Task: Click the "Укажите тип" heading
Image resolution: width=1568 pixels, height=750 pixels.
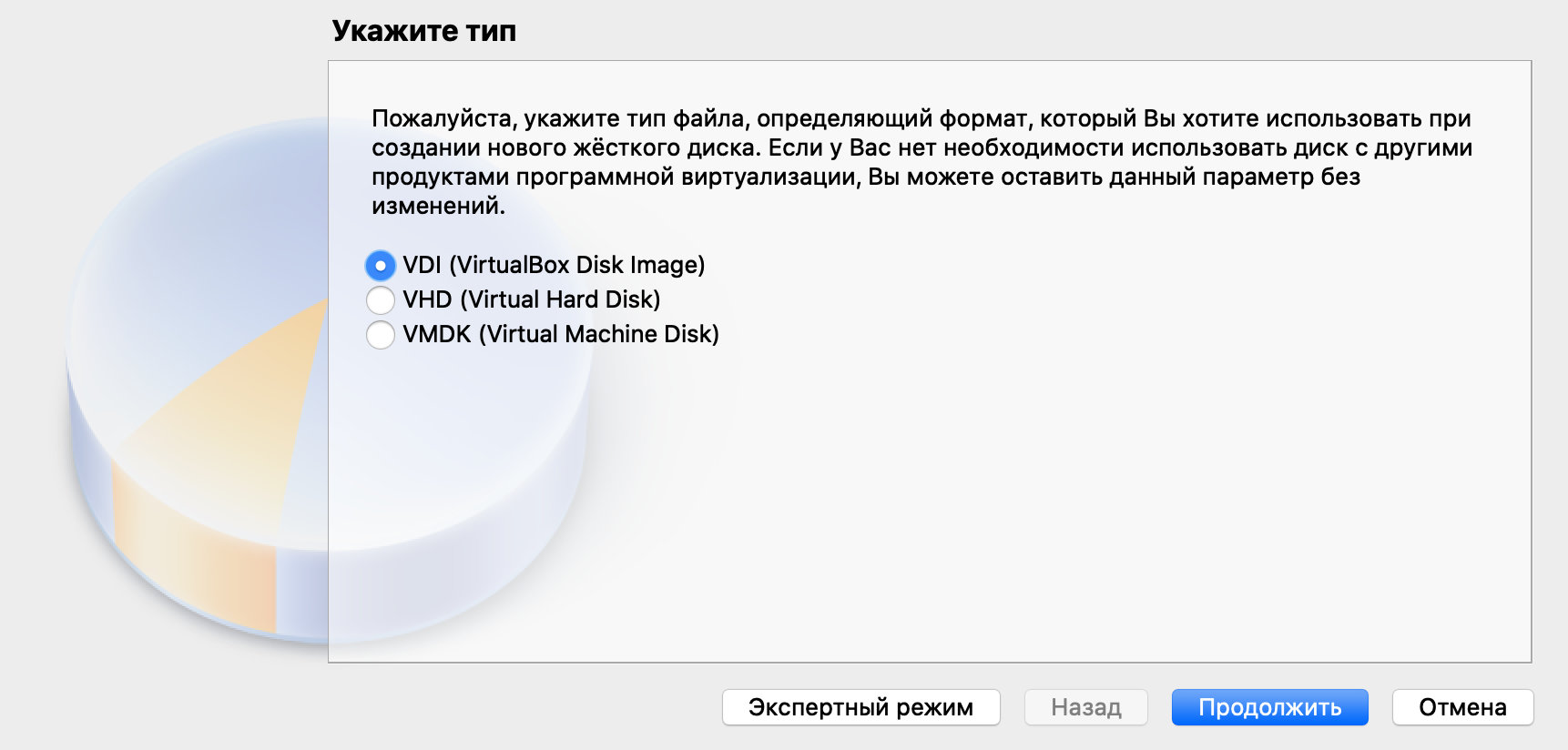Action: tap(424, 31)
